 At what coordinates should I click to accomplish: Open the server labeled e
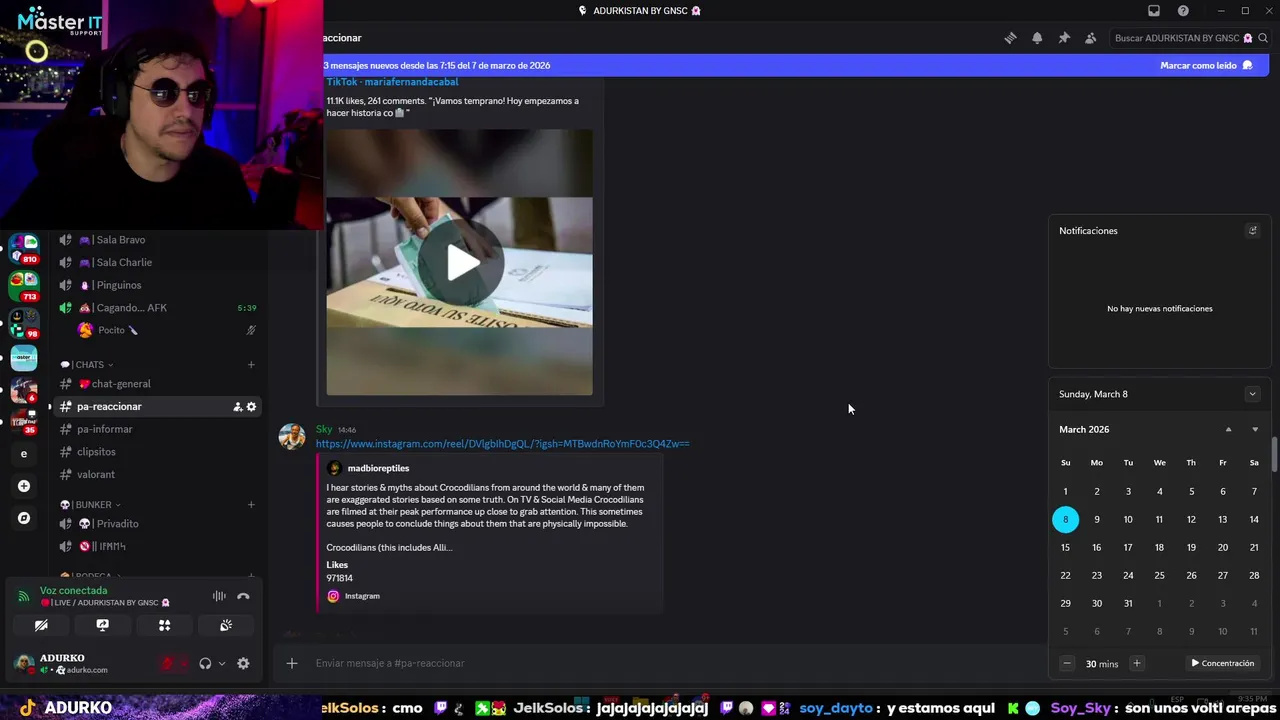(x=24, y=454)
